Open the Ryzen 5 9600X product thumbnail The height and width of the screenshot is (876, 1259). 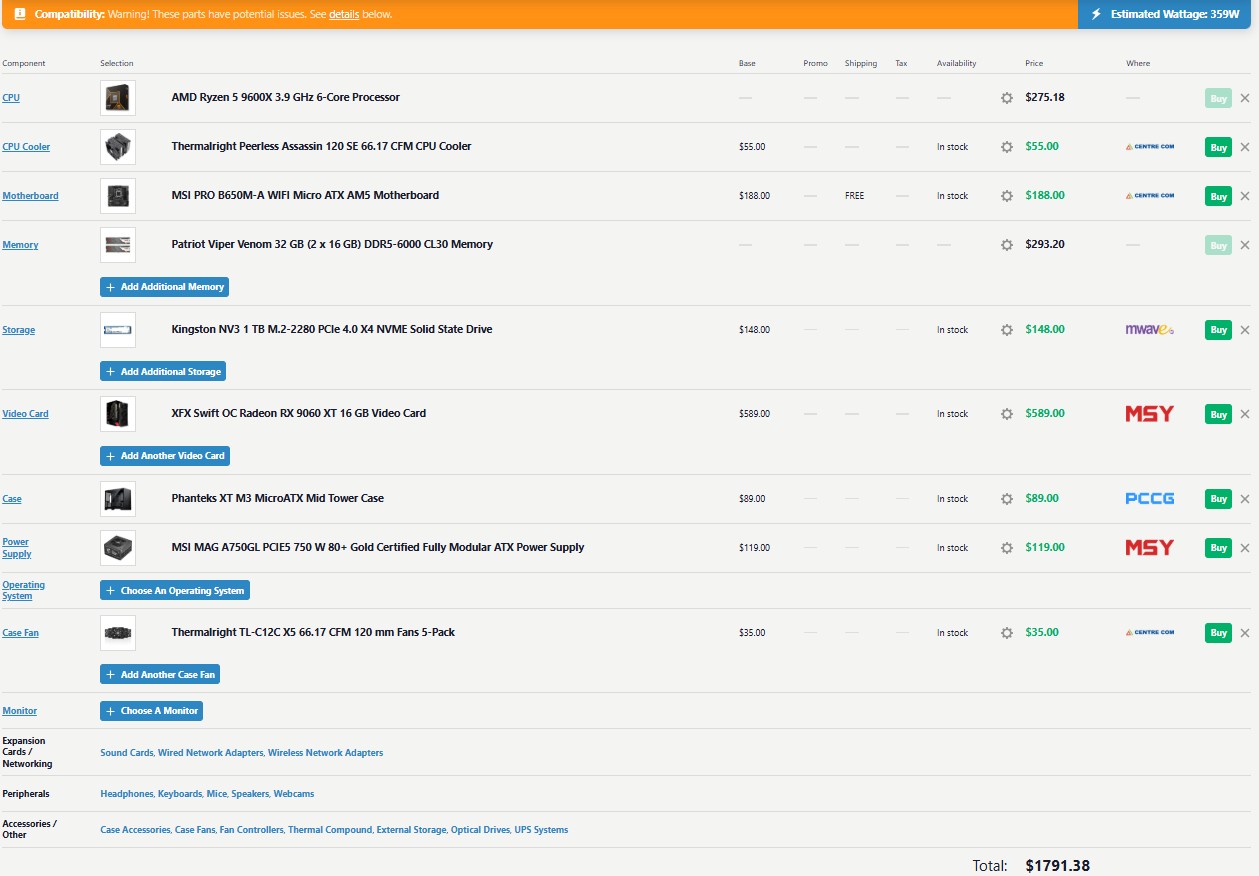[x=118, y=98]
